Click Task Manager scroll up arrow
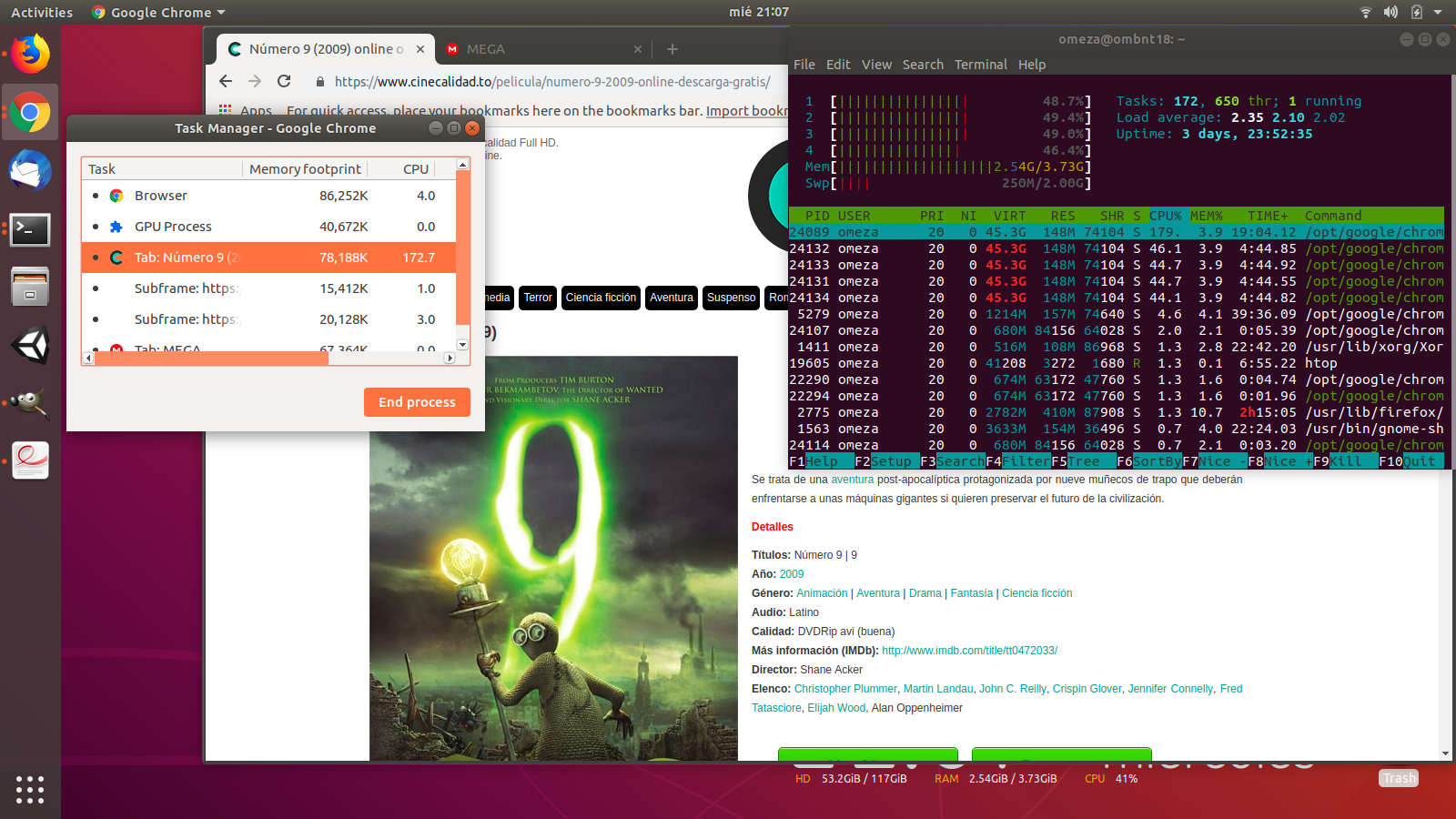 coord(462,165)
